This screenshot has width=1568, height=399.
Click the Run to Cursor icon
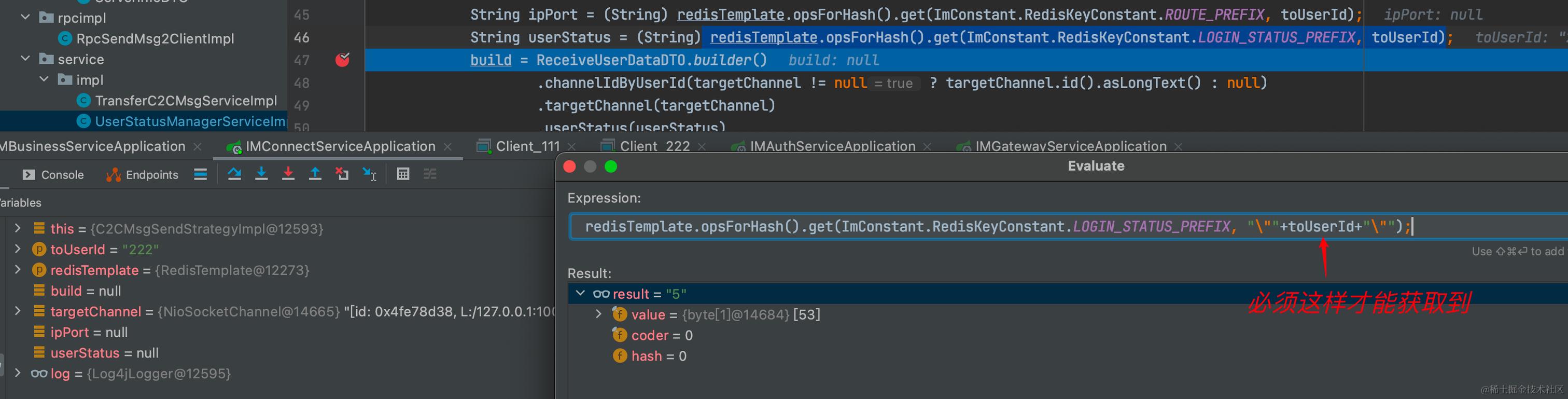369,174
